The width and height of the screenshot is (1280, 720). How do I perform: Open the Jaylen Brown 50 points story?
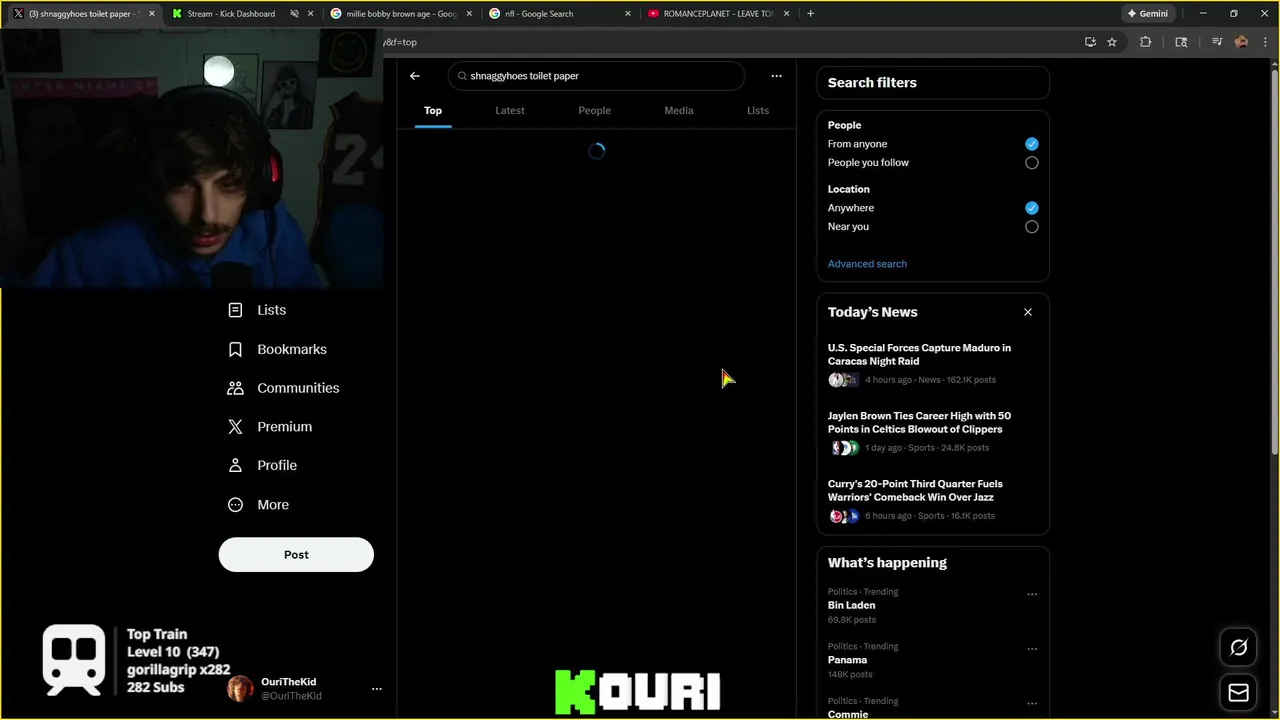932,431
